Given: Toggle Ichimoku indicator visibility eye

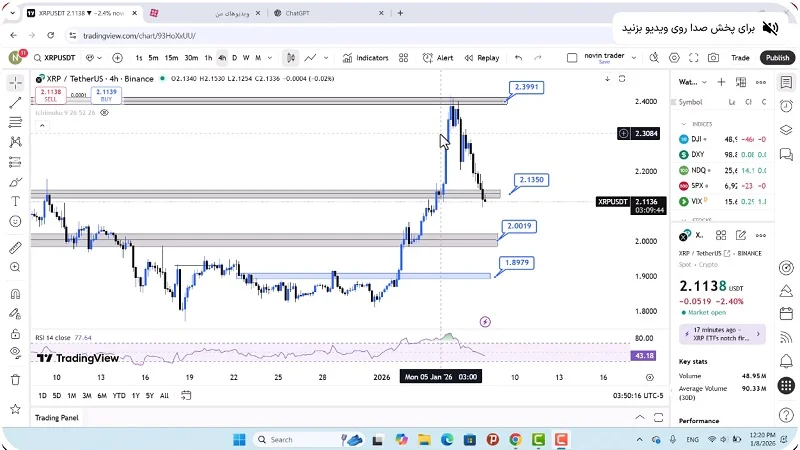Looking at the screenshot, I should 104,113.
